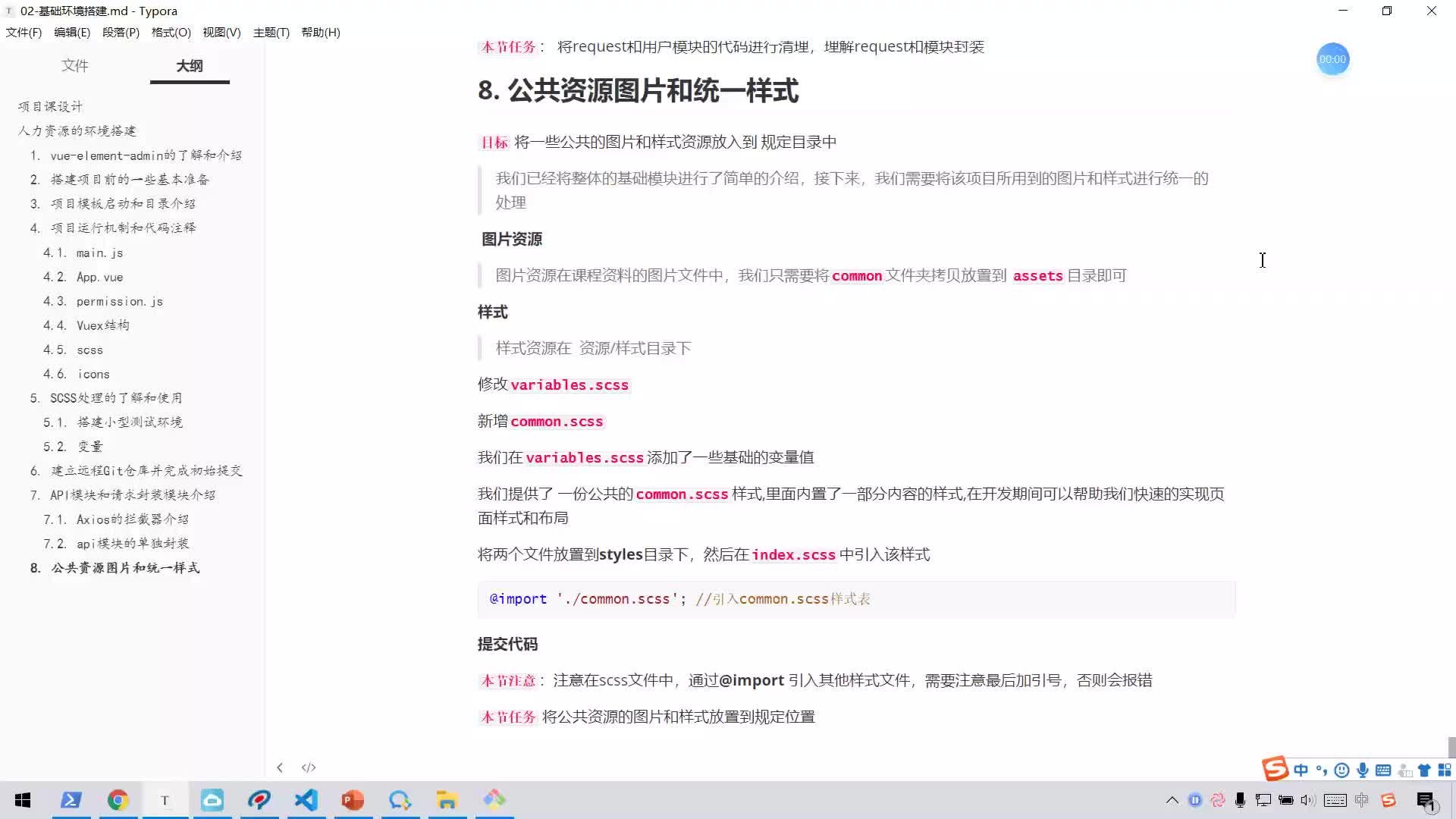1456x819 pixels.
Task: Go to outline 6. 建立远程Git仓库
Action: 136,471
